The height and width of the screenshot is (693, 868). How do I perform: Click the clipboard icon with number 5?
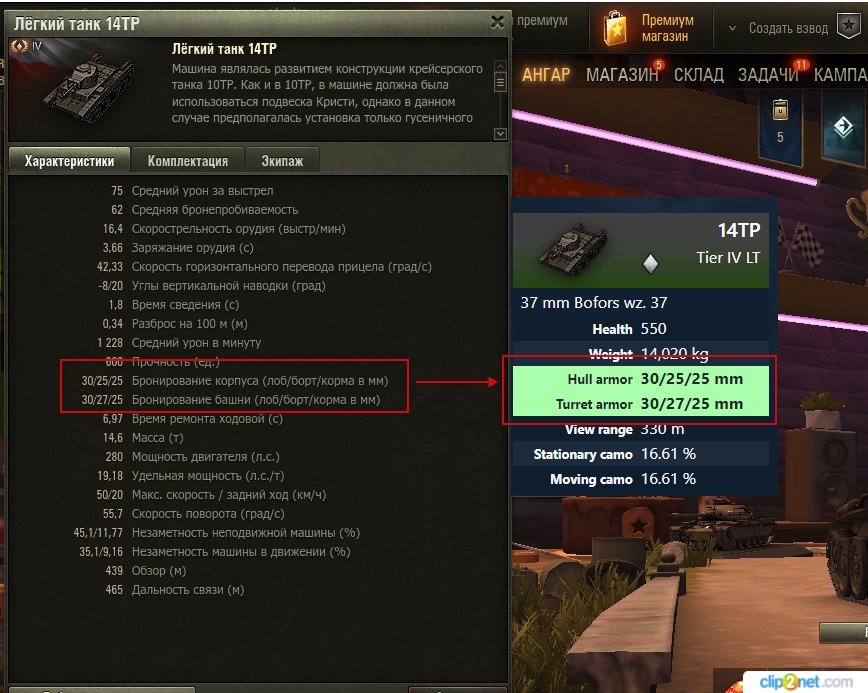pos(780,110)
